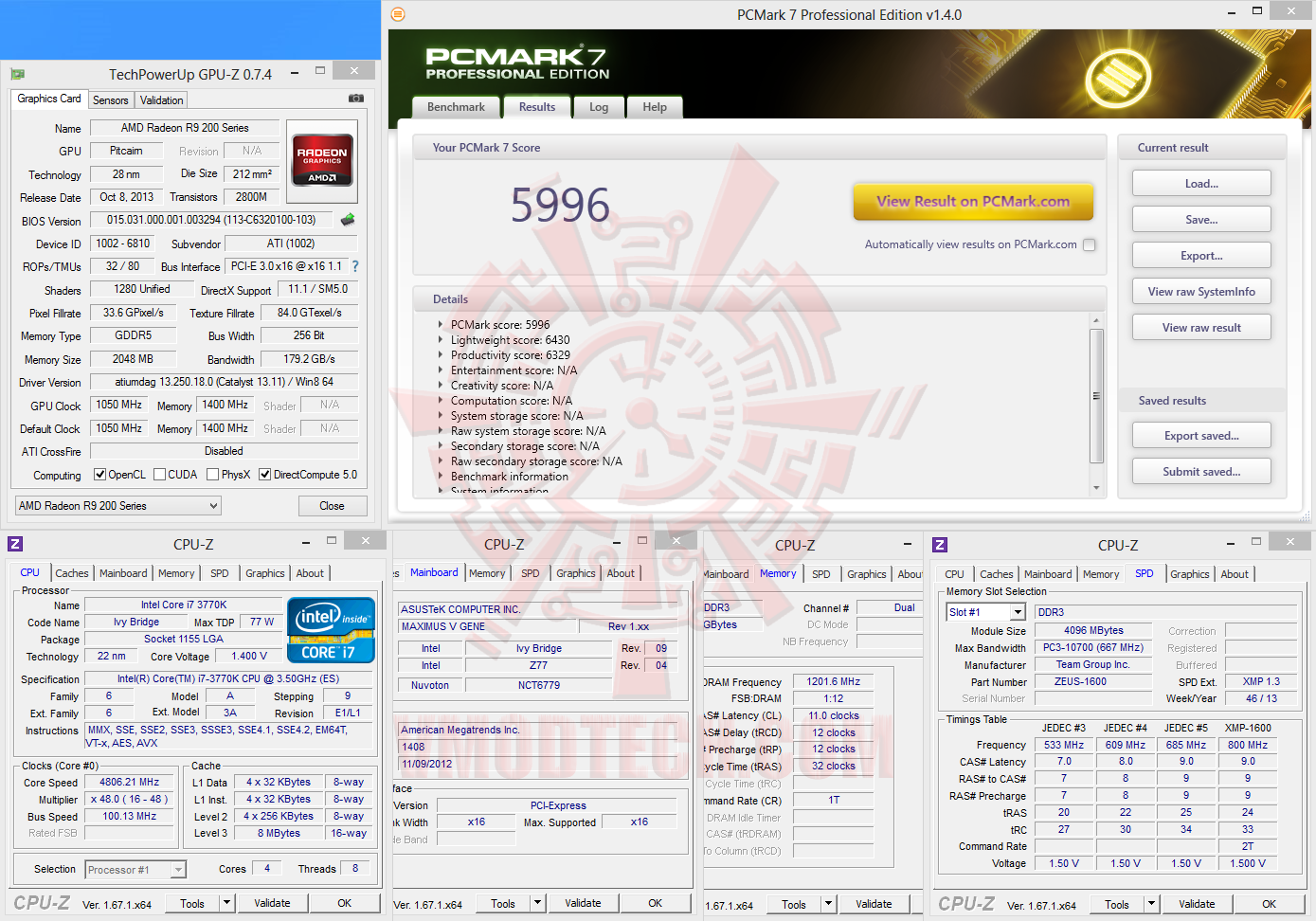Open the Caches tab in the CPU-Z processor window
The width and height of the screenshot is (1316, 921).
[71, 573]
